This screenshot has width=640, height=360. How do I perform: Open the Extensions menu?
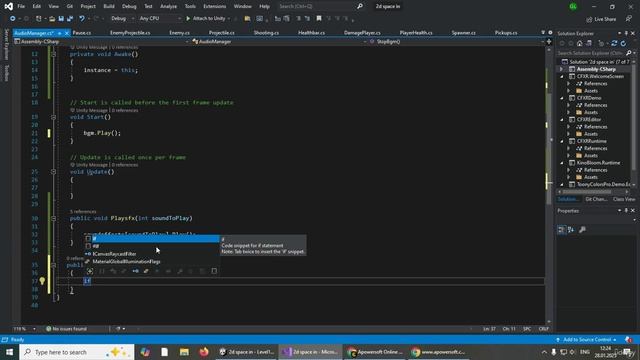pyautogui.click(x=214, y=7)
